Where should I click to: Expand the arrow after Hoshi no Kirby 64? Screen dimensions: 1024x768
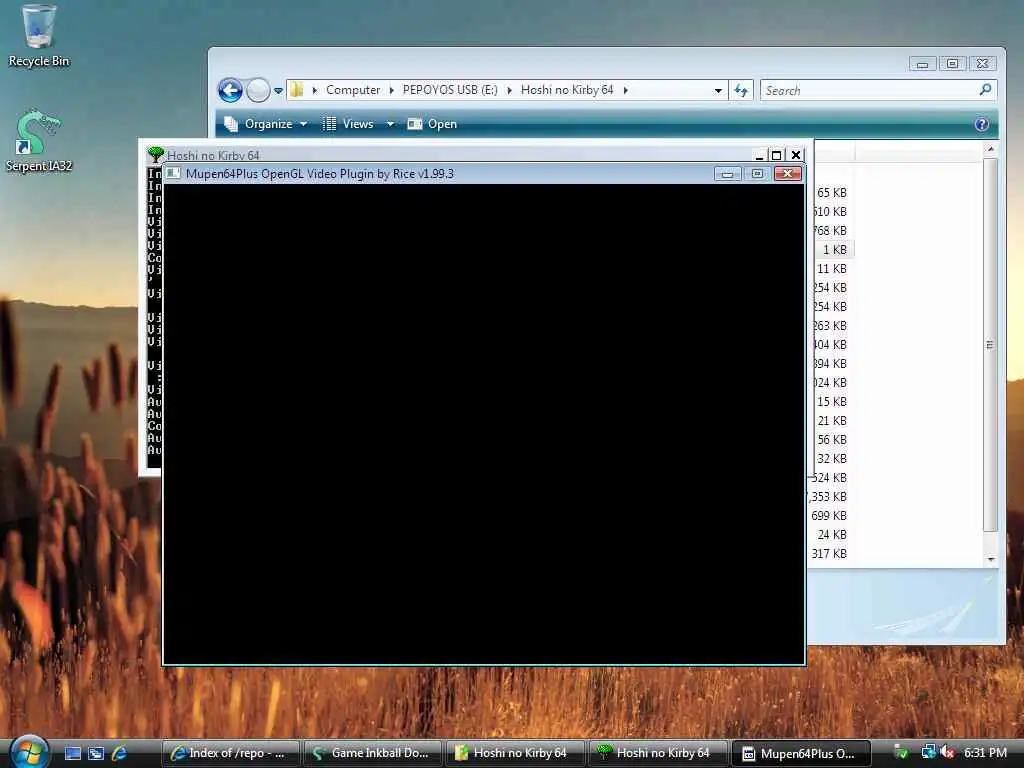coord(626,90)
